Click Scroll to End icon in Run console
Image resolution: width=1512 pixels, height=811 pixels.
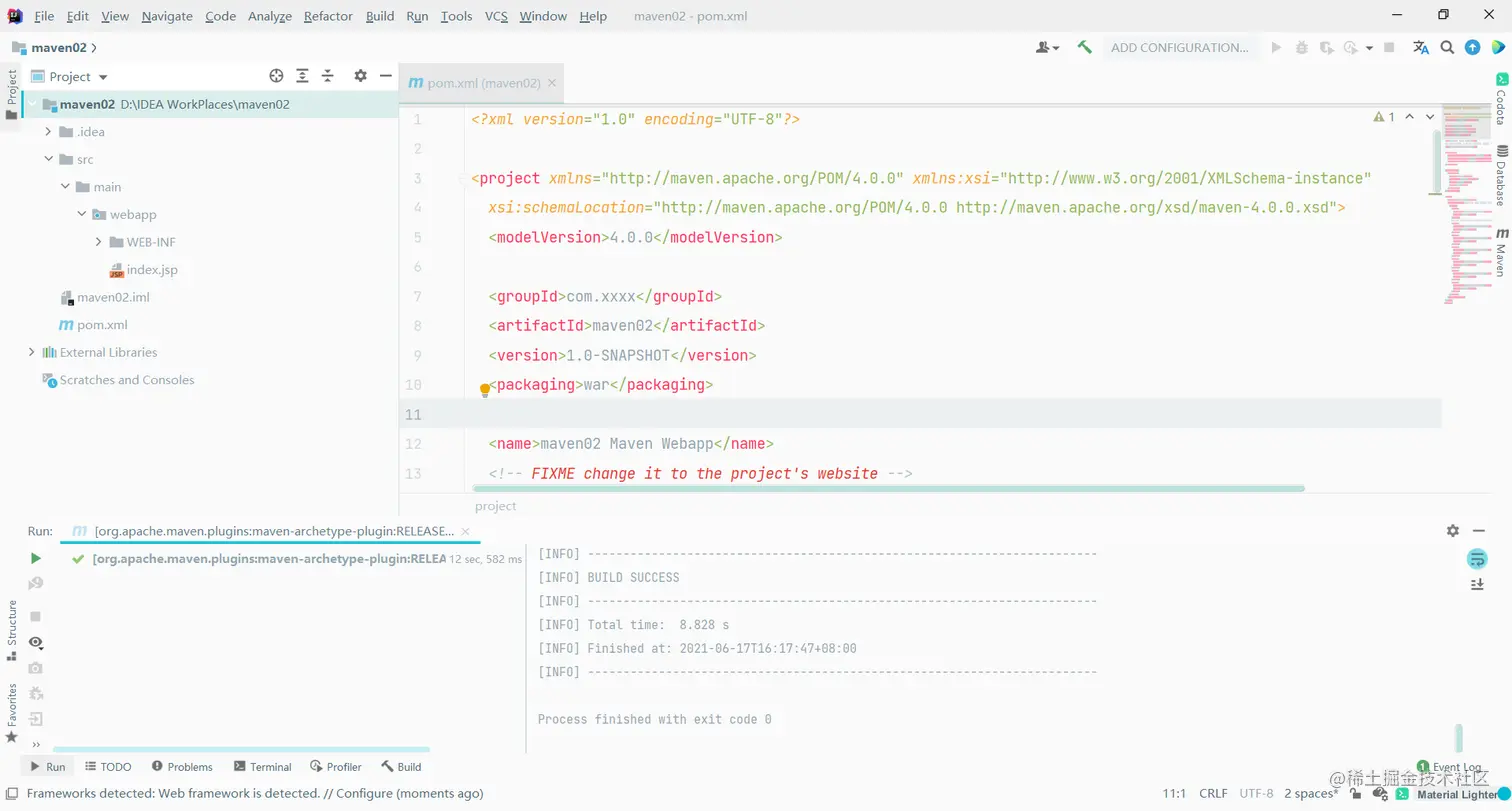pos(1477,584)
